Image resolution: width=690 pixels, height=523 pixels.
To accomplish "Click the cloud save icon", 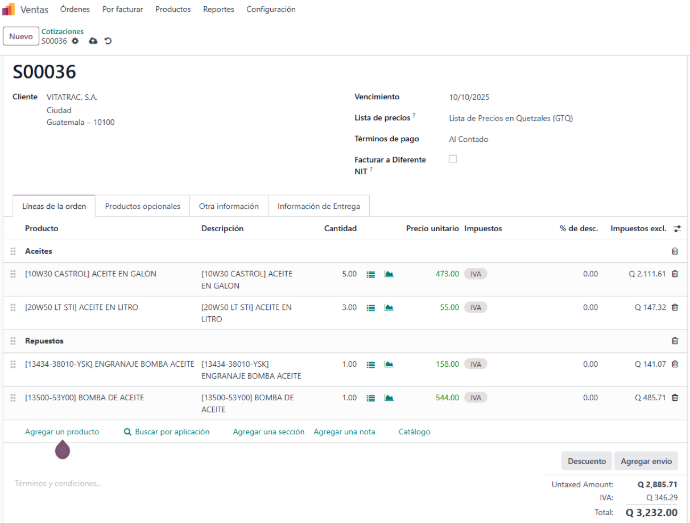I will 93,41.
